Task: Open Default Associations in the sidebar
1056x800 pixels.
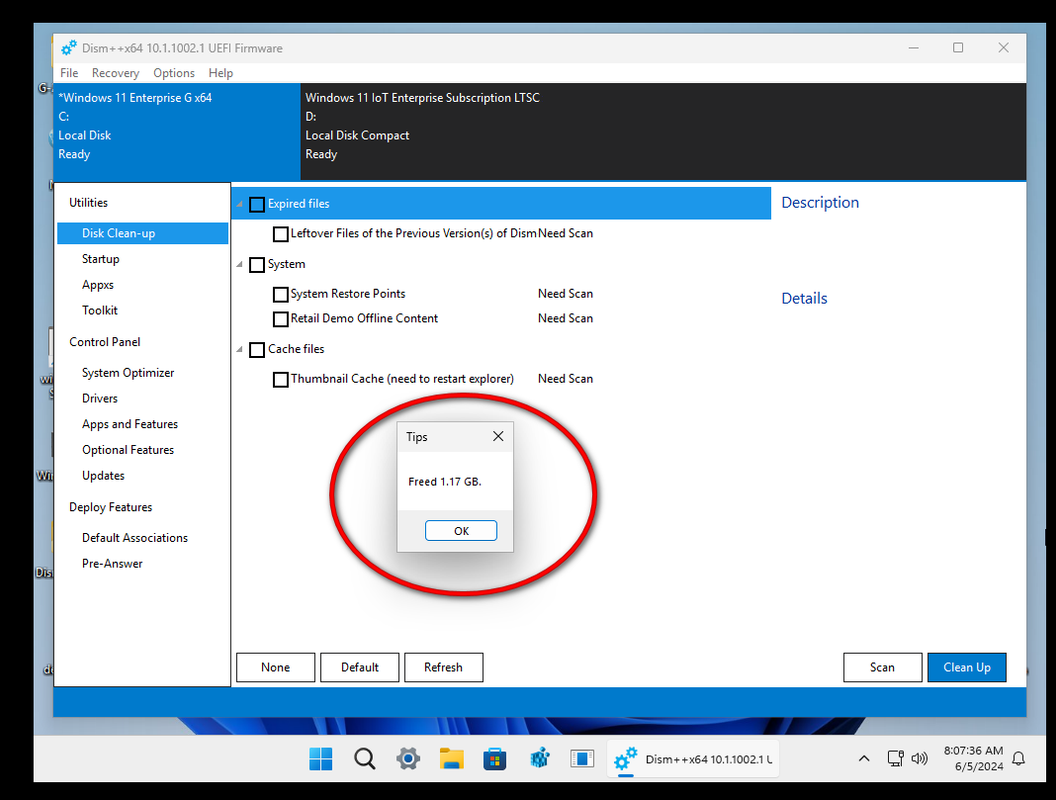Action: [135, 537]
